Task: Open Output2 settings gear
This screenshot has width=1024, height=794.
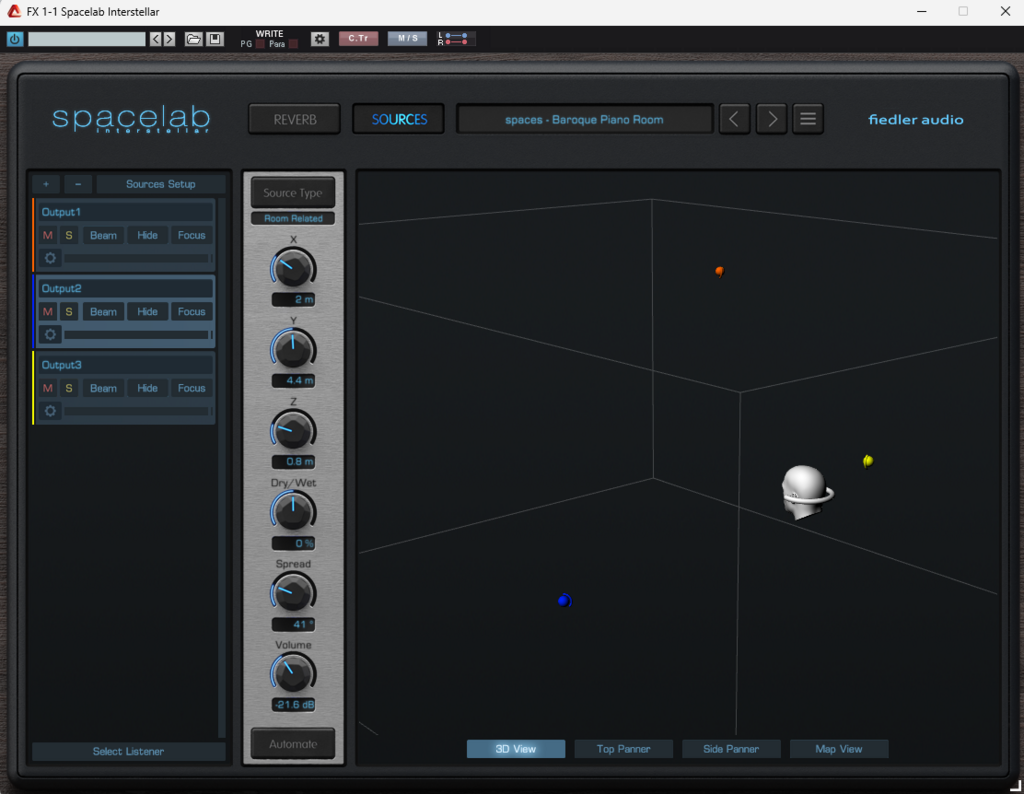Action: tap(50, 334)
